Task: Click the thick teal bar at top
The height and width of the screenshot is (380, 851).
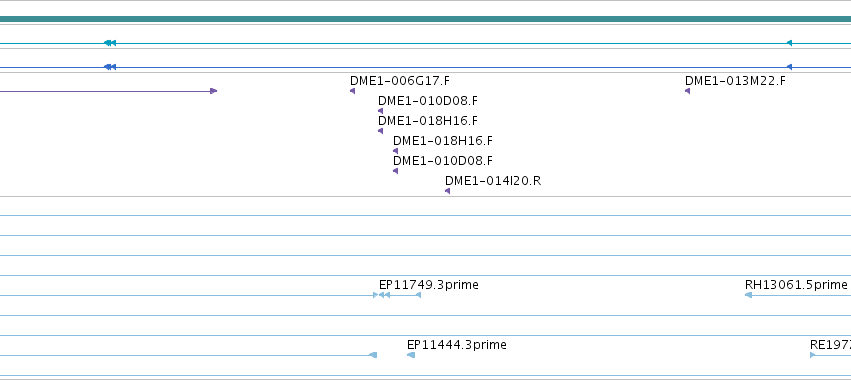Action: pyautogui.click(x=426, y=20)
